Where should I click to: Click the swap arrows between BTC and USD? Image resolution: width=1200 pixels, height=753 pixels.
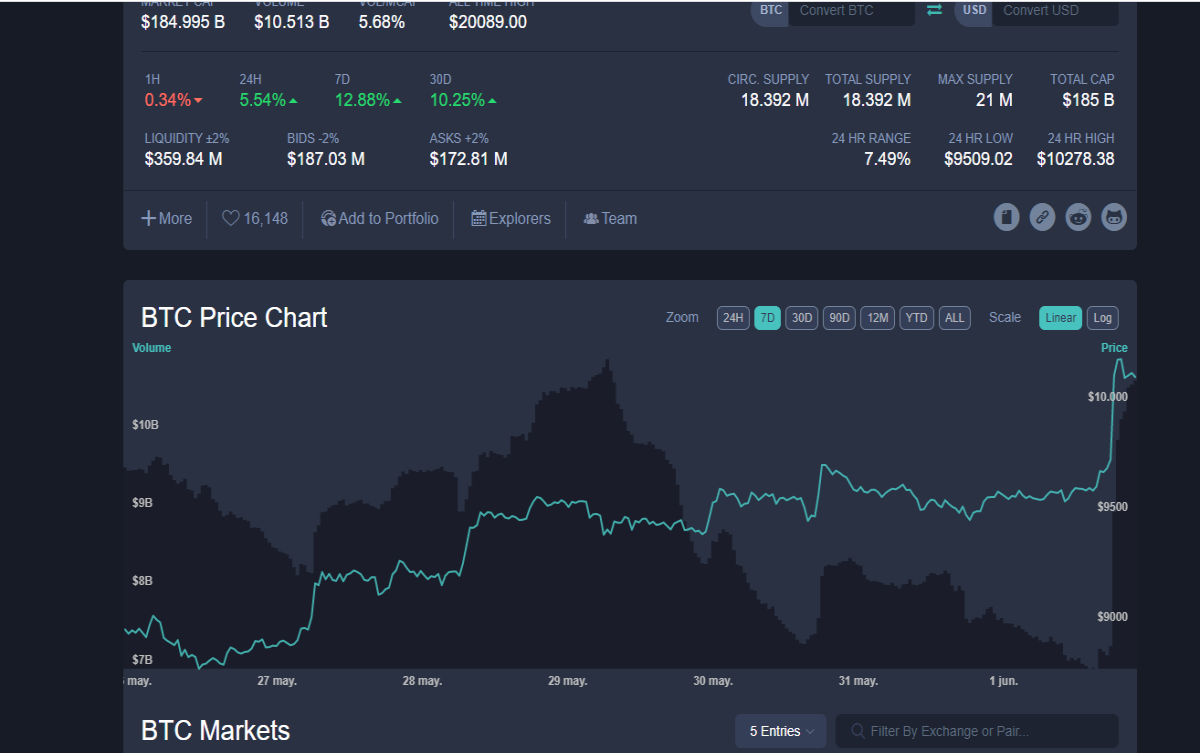point(934,10)
